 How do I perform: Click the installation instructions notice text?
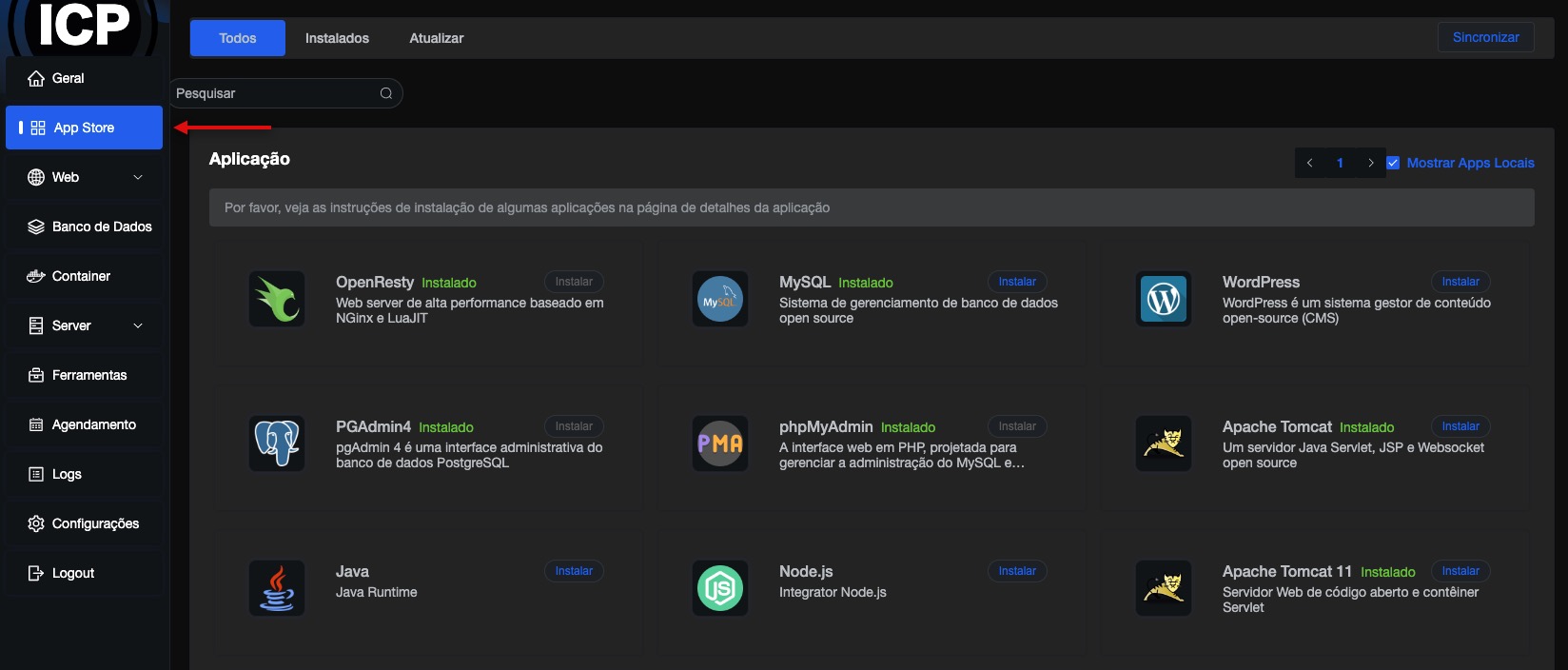click(x=527, y=207)
